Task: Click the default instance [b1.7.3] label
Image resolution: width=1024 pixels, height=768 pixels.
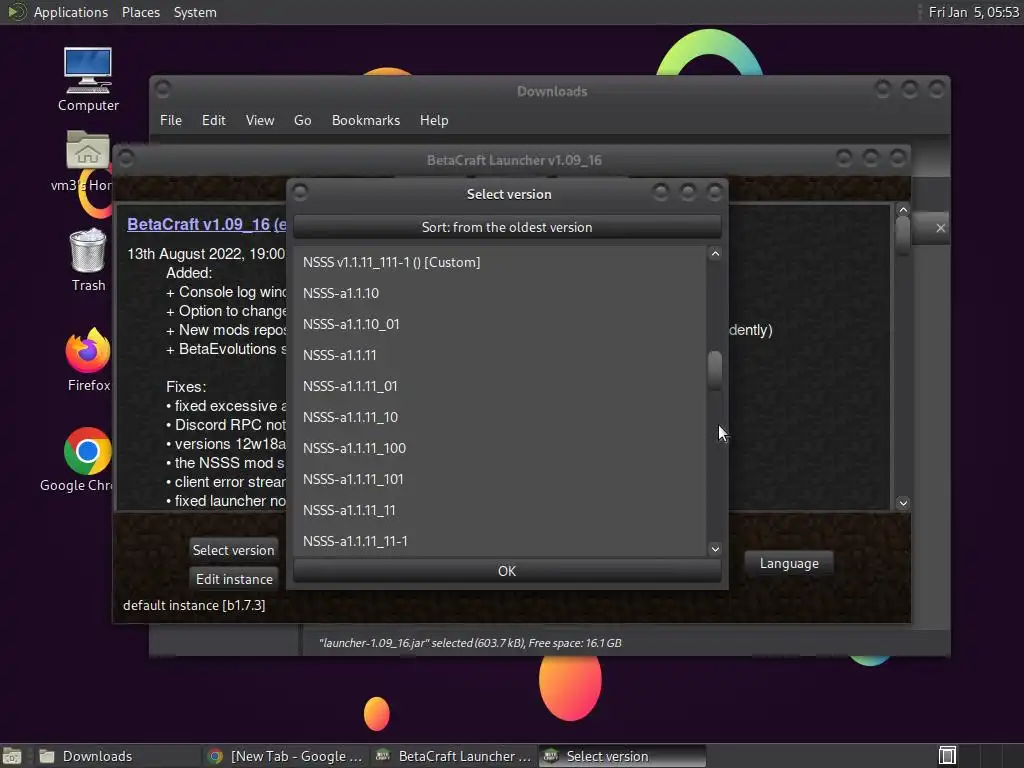Action: tap(194, 605)
